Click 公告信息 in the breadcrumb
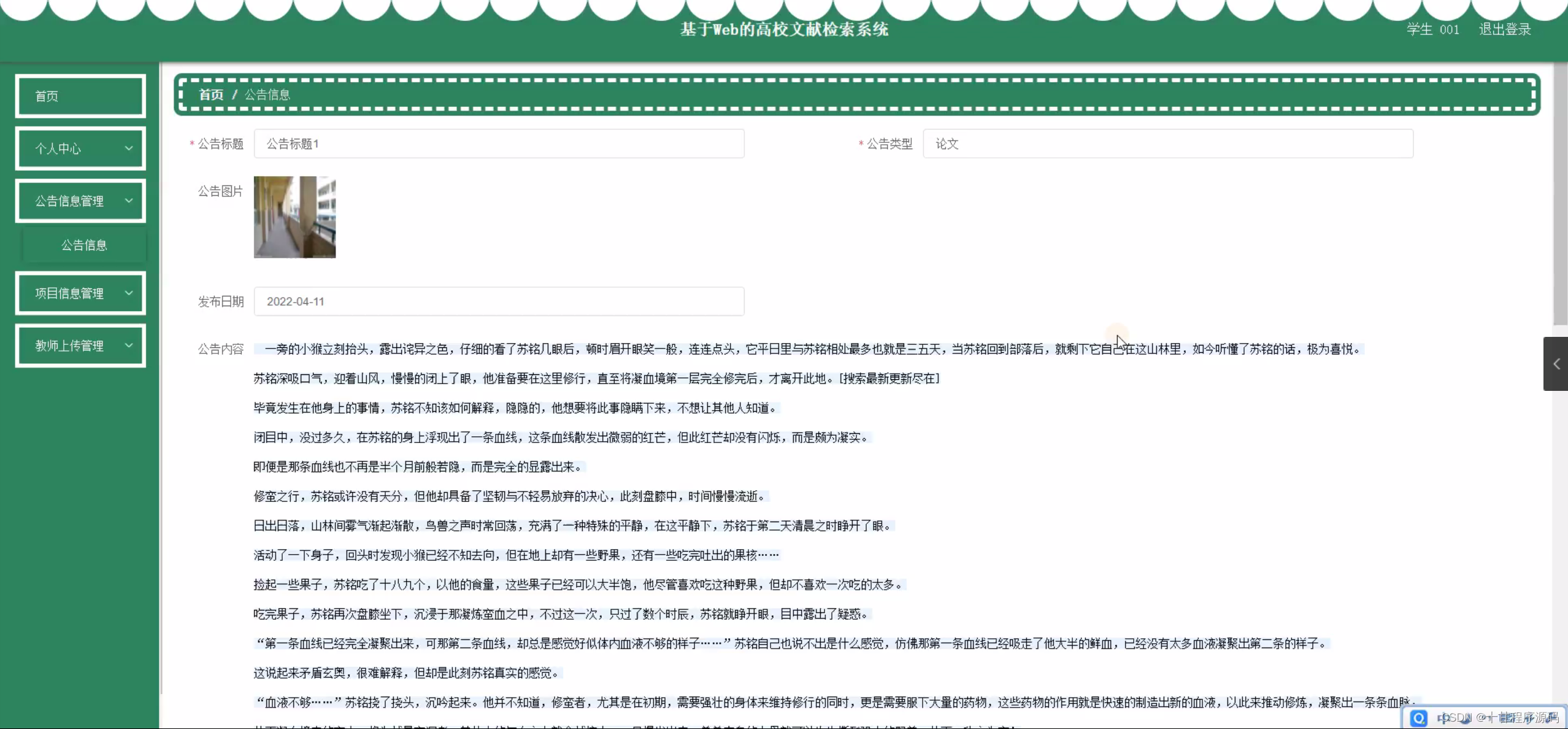 pyautogui.click(x=267, y=94)
